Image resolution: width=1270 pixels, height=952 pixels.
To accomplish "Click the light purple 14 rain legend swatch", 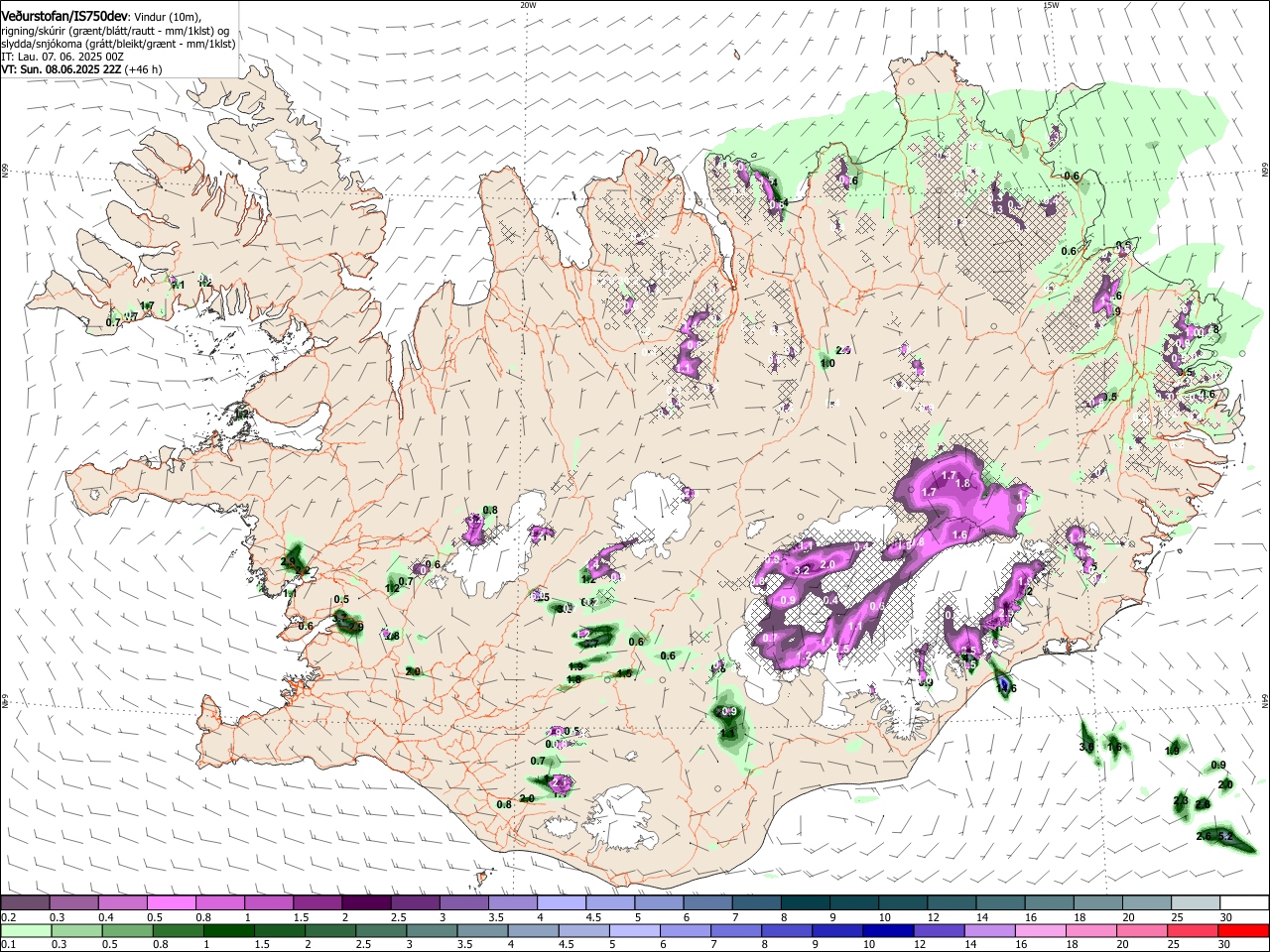I will coord(990,931).
